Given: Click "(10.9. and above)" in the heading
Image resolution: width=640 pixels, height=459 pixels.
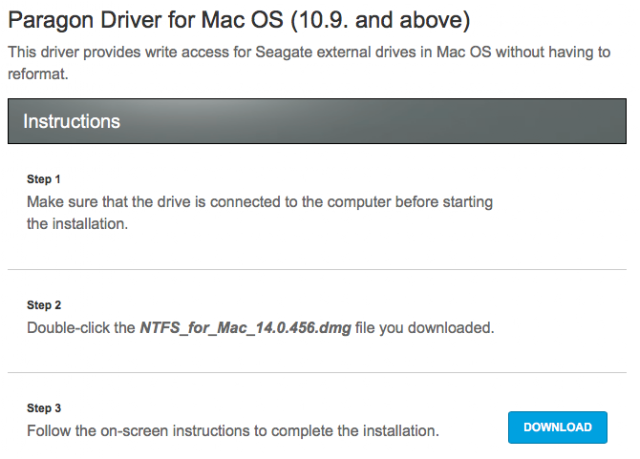Looking at the screenshot, I should pos(380,20).
